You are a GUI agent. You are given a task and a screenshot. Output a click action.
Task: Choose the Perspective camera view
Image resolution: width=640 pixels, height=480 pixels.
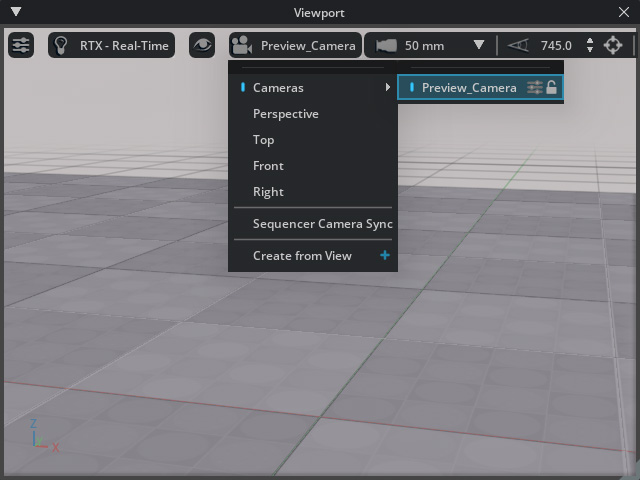(285, 114)
